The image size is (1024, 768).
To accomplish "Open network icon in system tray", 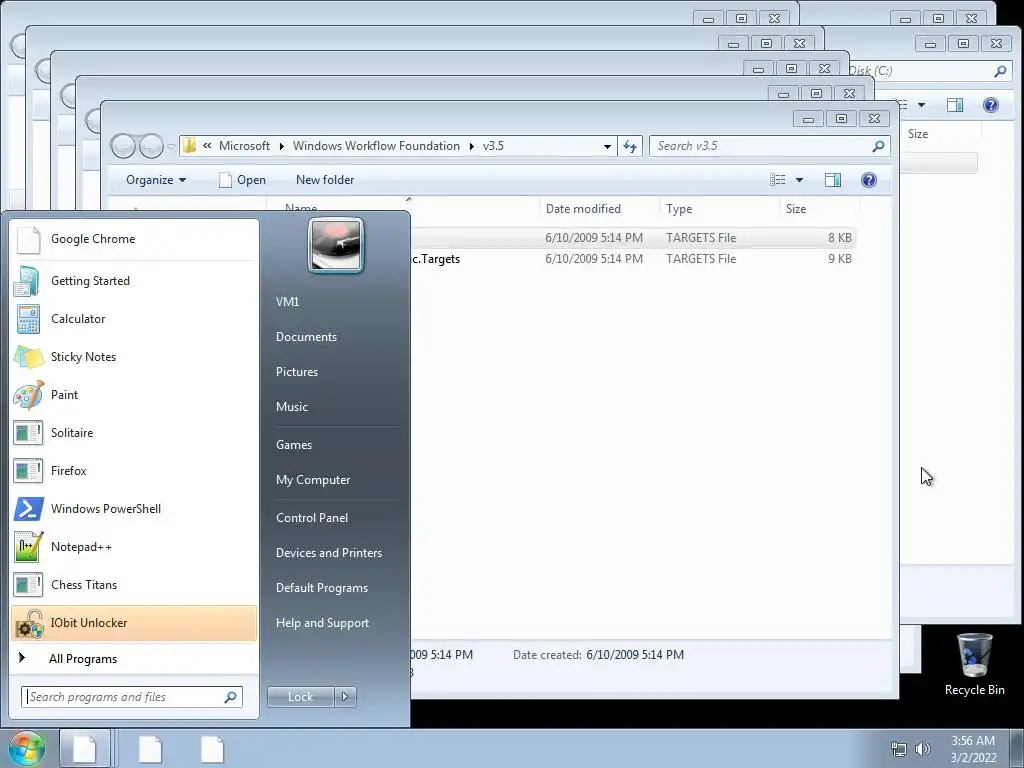I will (899, 749).
